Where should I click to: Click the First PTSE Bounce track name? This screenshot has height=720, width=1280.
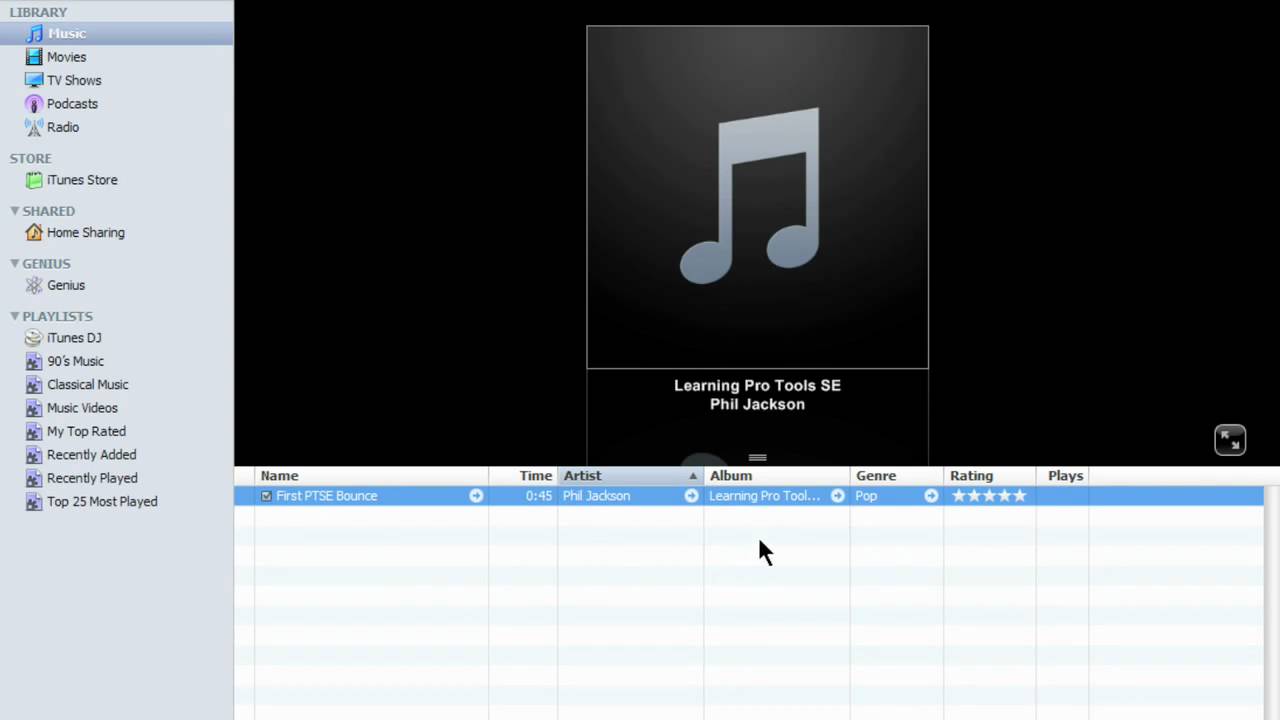[326, 496]
